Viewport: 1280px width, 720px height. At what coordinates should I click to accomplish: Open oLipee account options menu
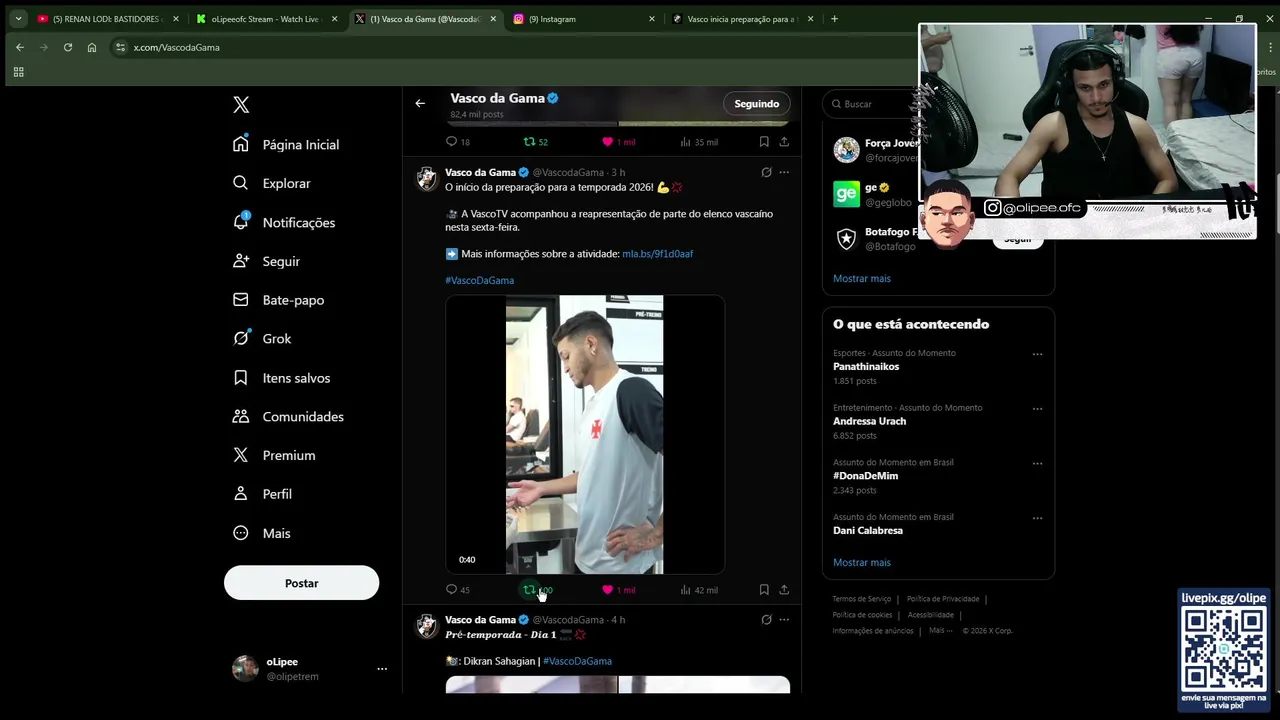[382, 669]
